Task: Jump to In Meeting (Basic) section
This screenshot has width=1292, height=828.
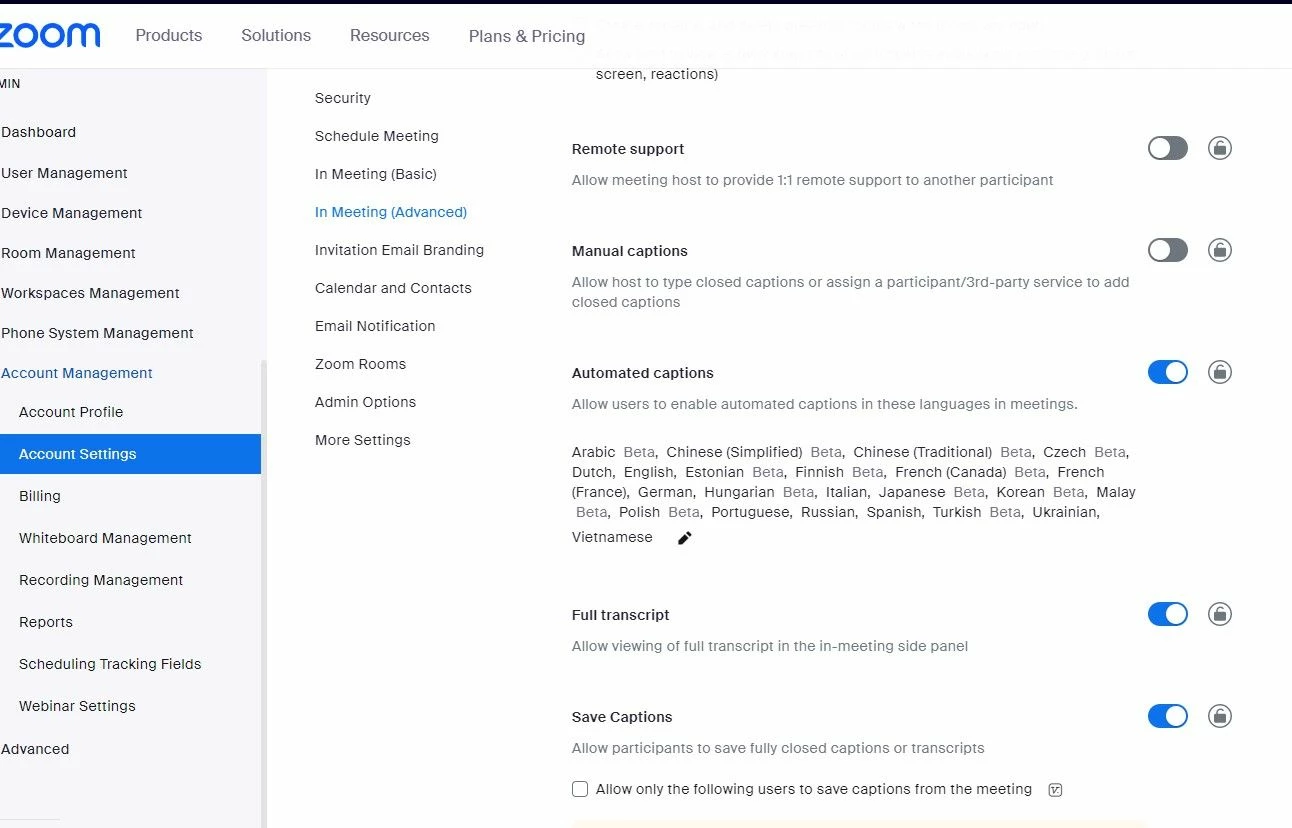Action: pos(376,174)
